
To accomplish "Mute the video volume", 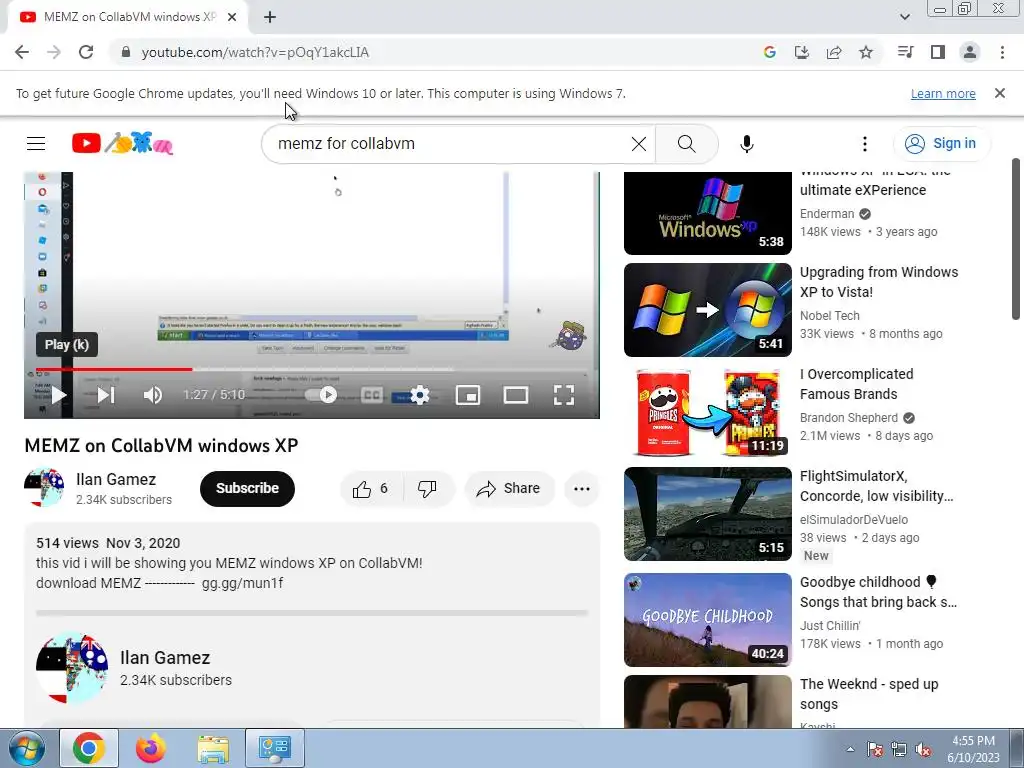I will tap(153, 395).
